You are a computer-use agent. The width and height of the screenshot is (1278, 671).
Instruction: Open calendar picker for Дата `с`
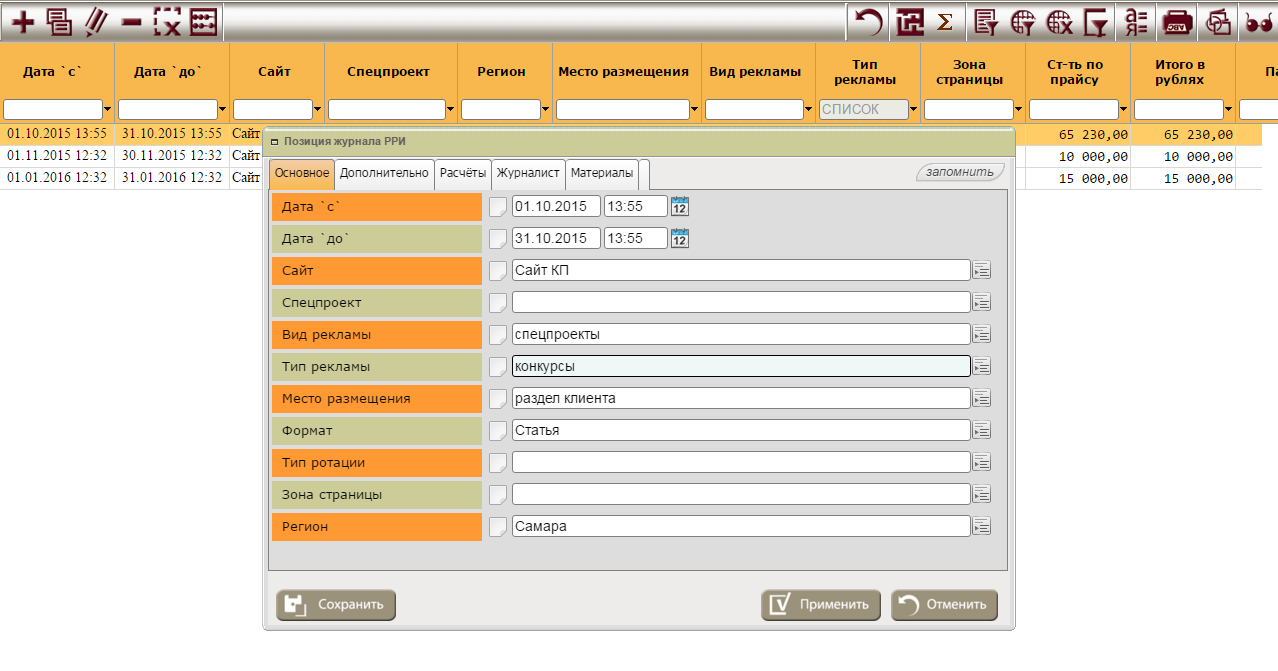[x=680, y=206]
